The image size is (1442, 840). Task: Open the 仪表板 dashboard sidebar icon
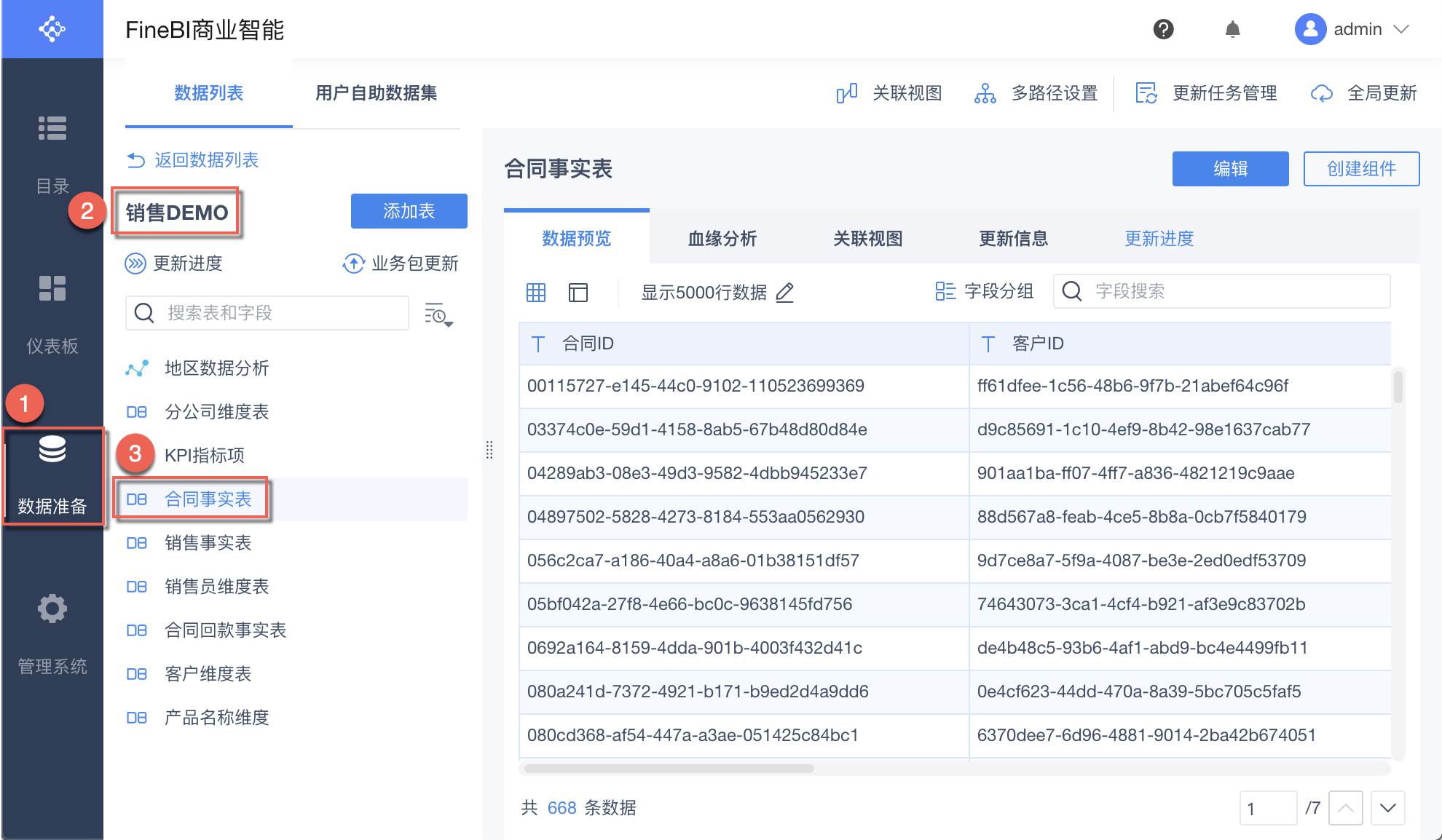(52, 288)
